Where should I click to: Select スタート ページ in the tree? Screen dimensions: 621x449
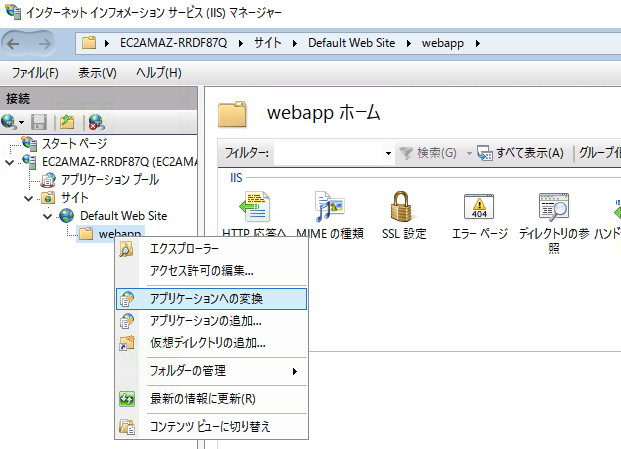pyautogui.click(x=74, y=143)
